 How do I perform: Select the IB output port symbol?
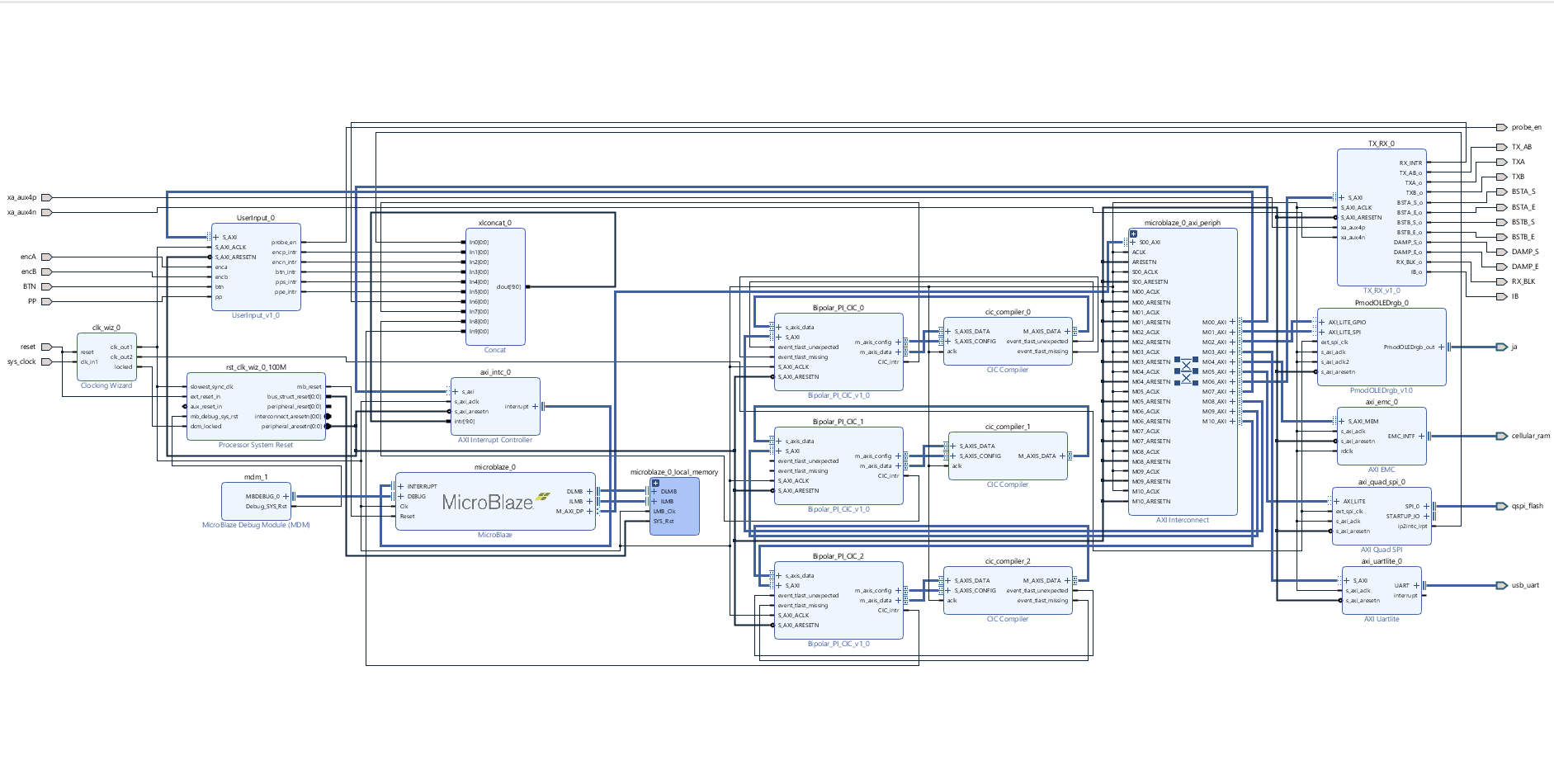coord(1502,297)
